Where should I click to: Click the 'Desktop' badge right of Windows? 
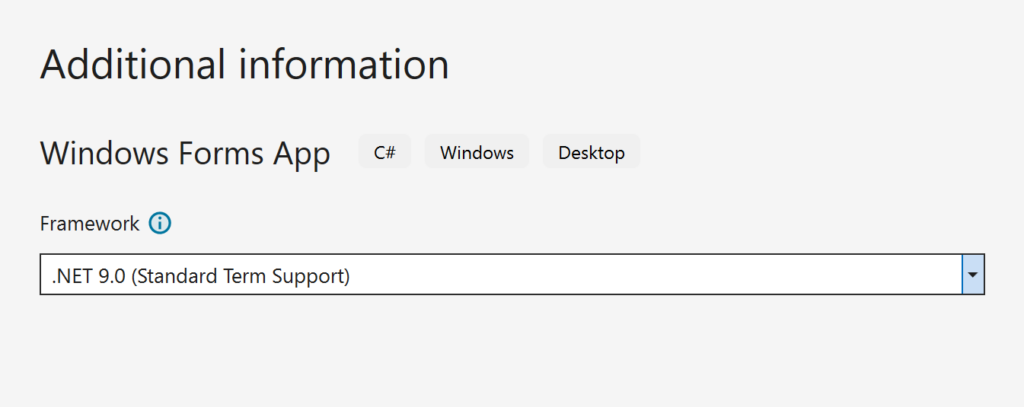(591, 153)
